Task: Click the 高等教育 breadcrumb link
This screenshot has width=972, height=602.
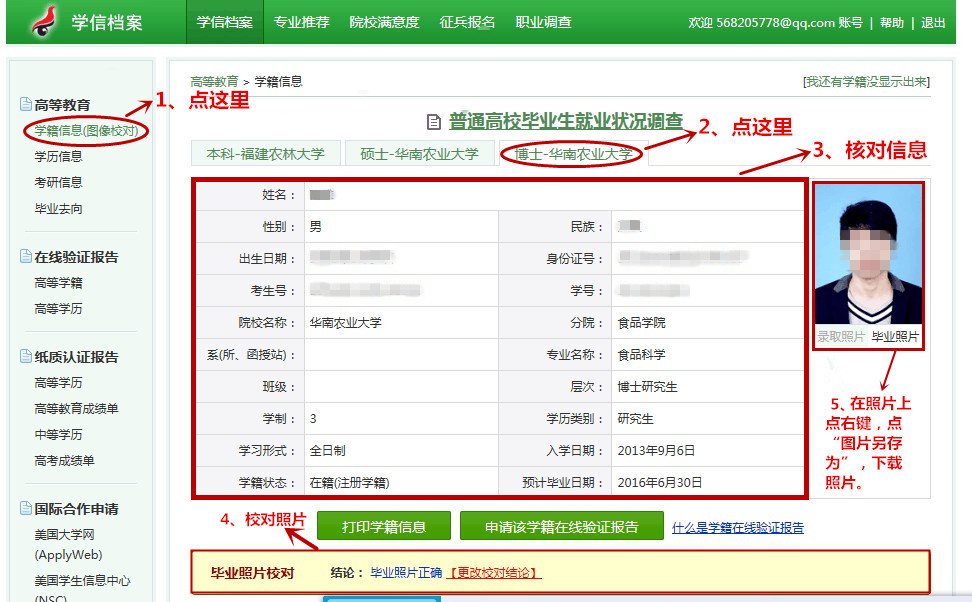Action: [x=214, y=82]
